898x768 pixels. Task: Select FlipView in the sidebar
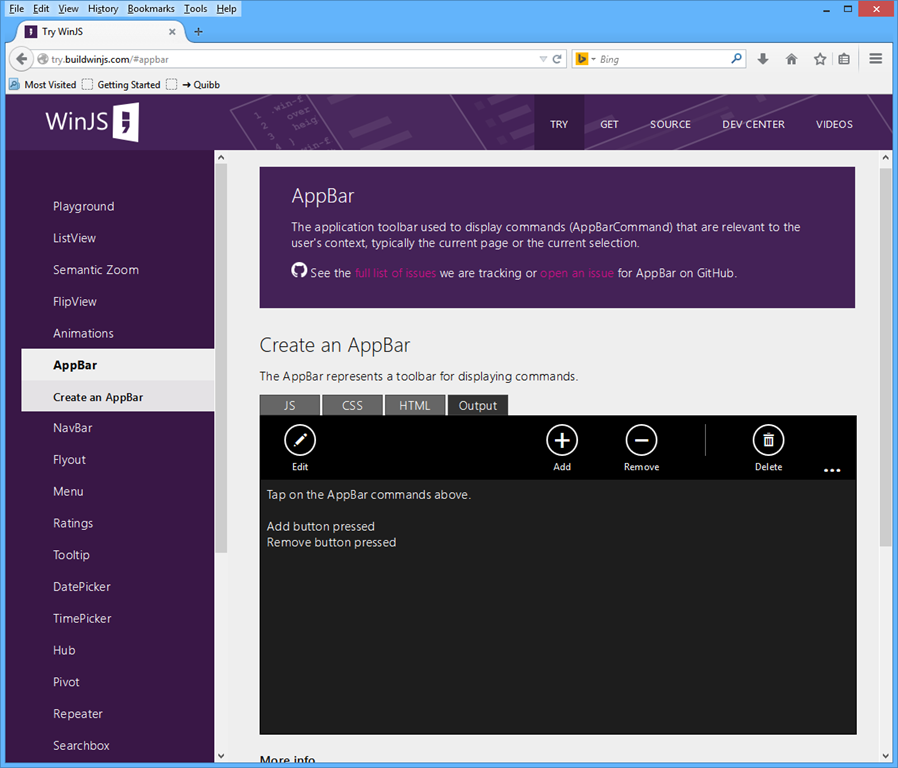click(75, 302)
